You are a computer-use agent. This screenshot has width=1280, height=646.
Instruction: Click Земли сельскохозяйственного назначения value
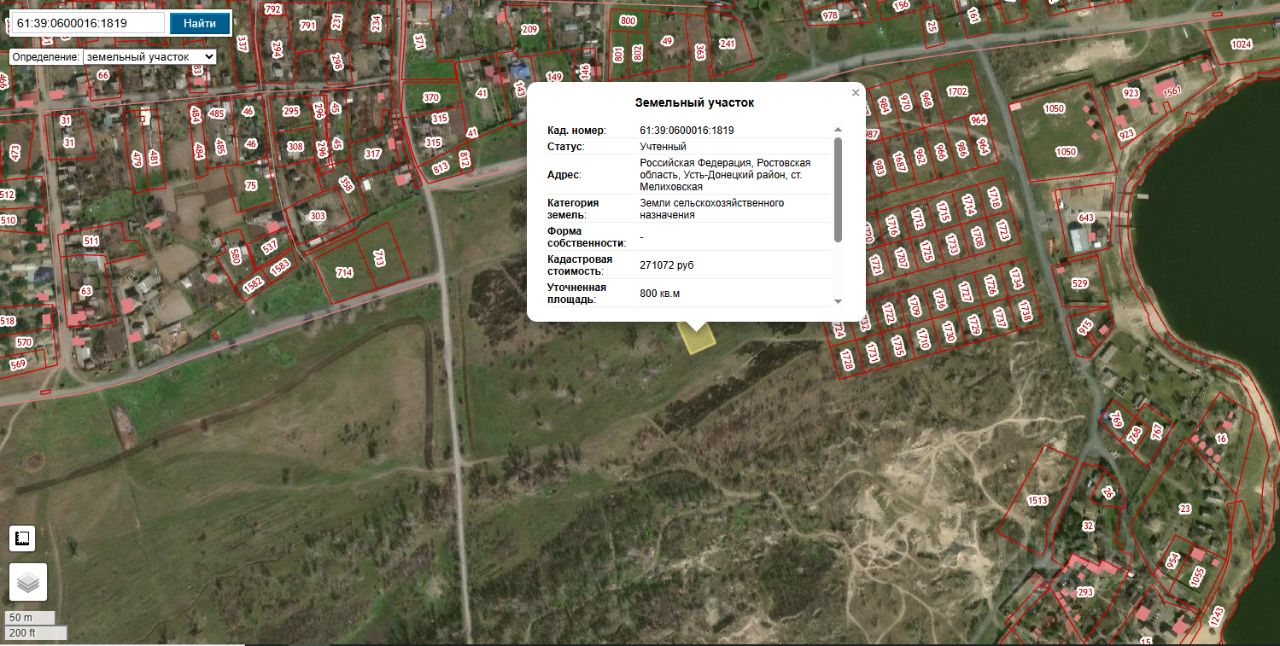(x=712, y=209)
